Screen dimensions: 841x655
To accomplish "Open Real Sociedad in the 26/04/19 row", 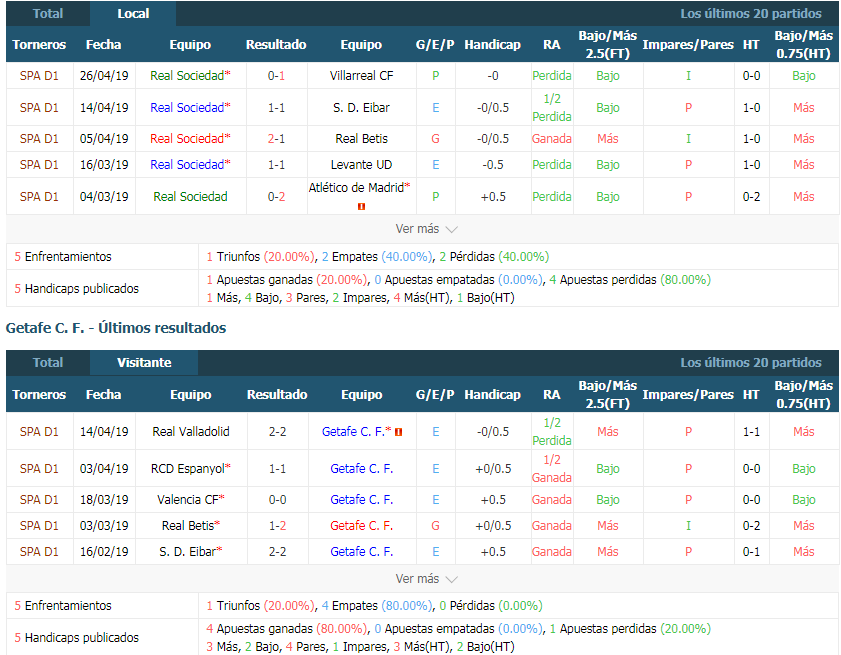I will pyautogui.click(x=190, y=76).
